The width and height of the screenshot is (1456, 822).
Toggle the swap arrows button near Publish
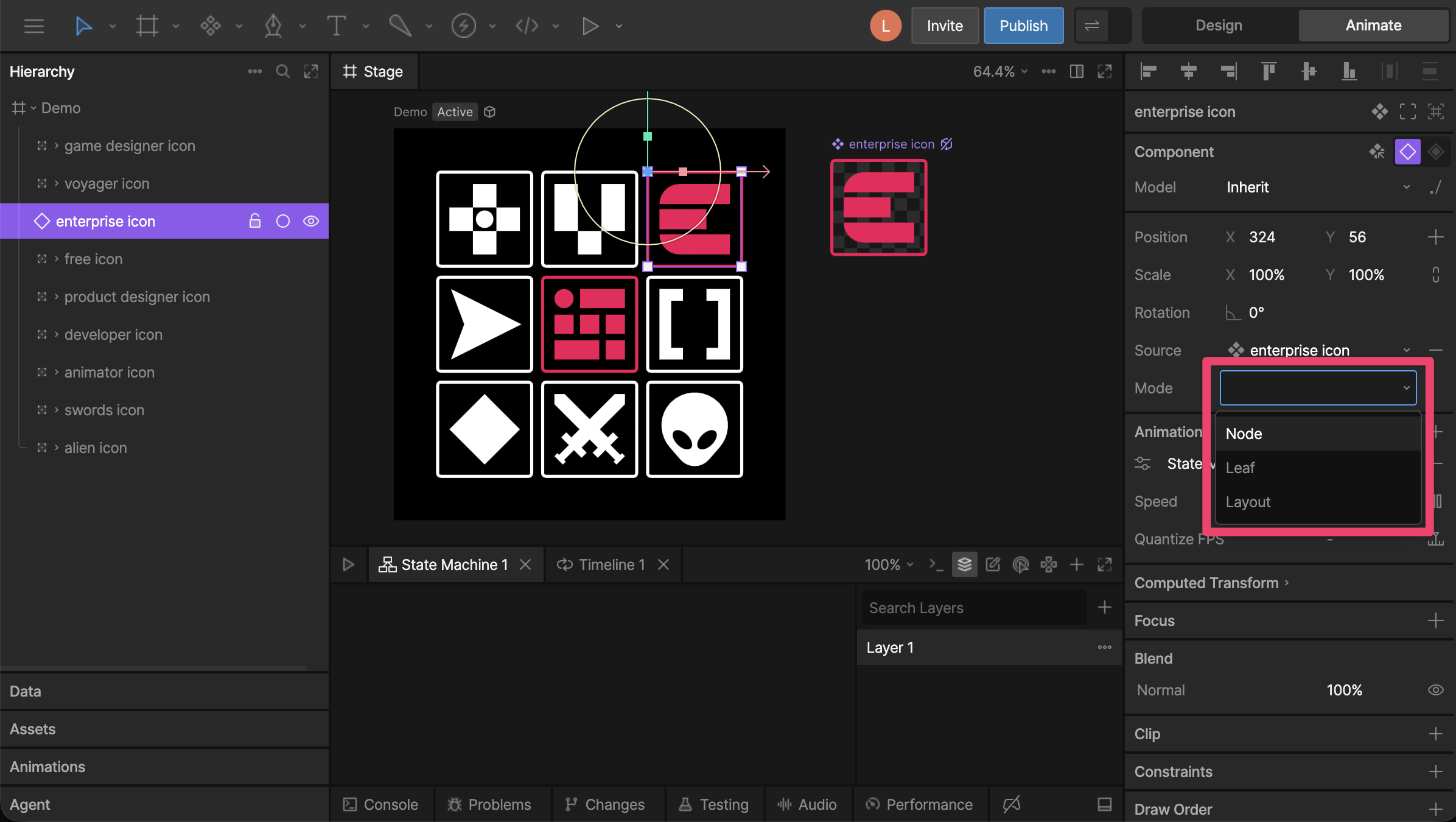(1091, 26)
